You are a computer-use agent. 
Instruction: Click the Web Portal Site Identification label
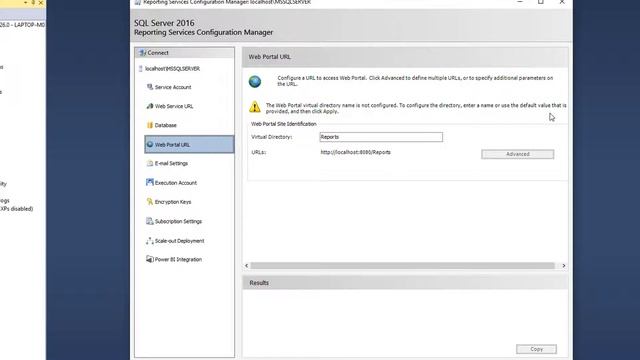coord(284,124)
